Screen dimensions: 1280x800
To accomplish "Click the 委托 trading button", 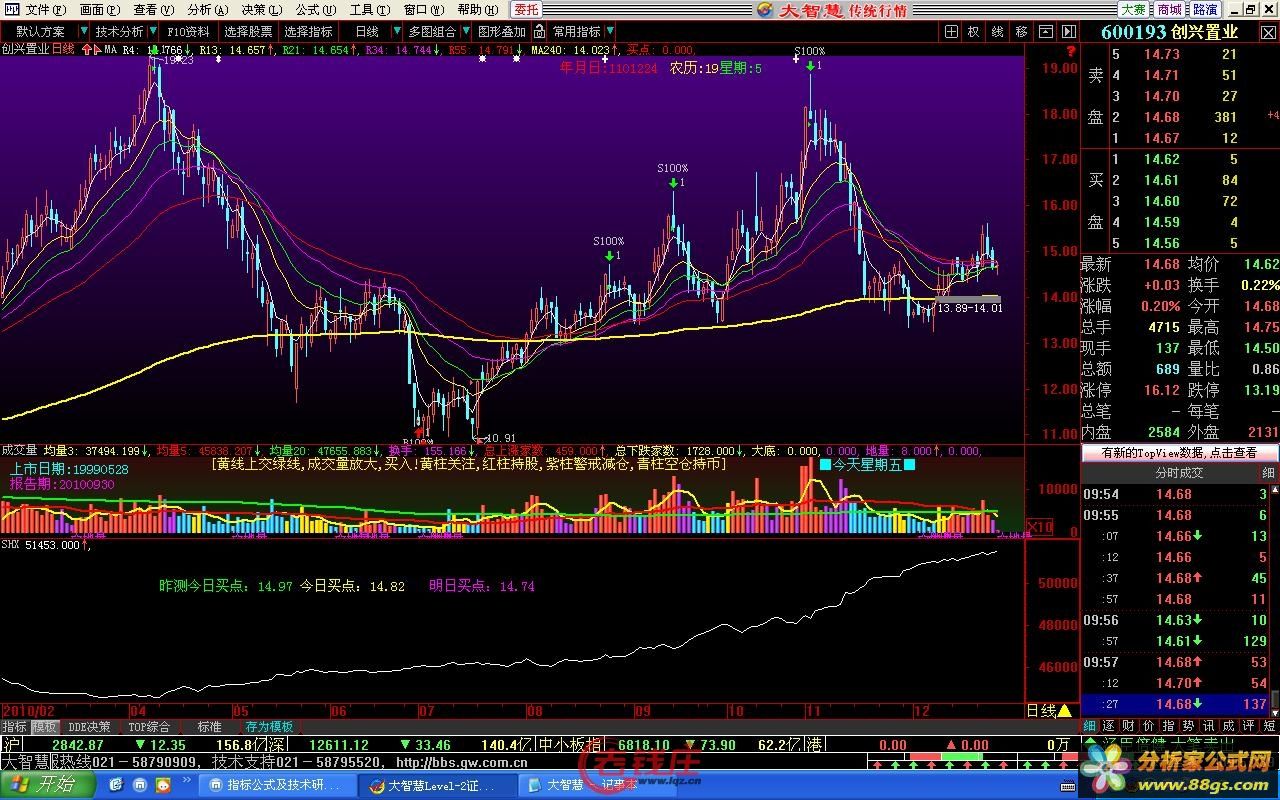I will 526,9.
